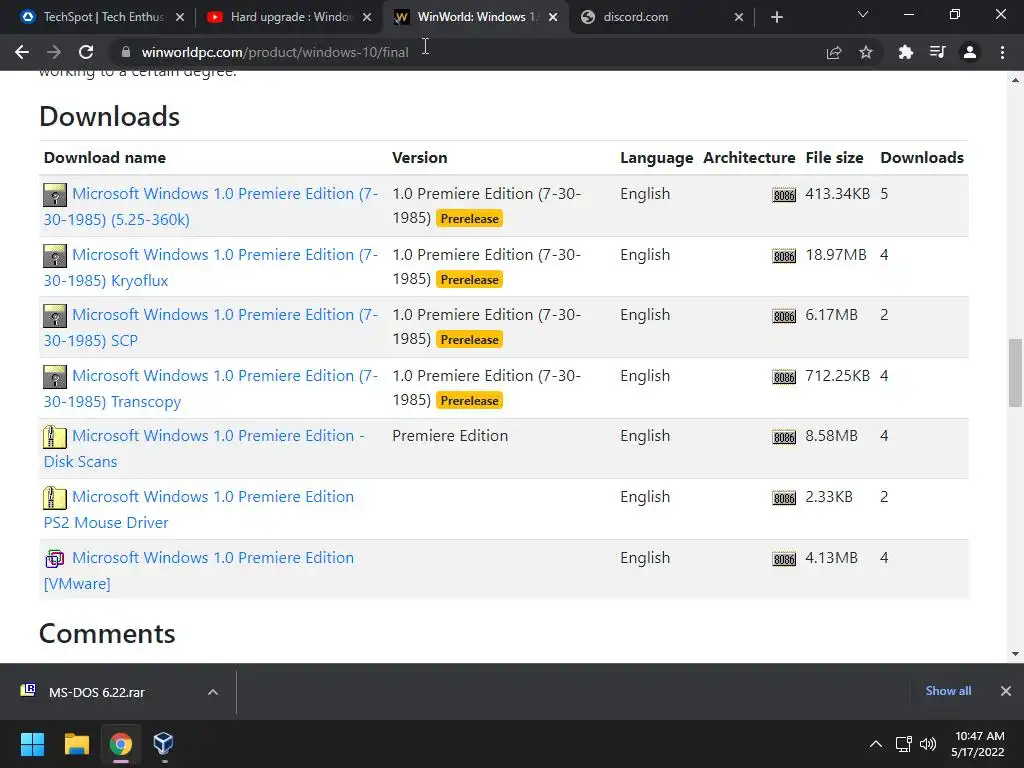This screenshot has height=768, width=1024.
Task: Open File Explorer from the taskbar
Action: coord(76,744)
